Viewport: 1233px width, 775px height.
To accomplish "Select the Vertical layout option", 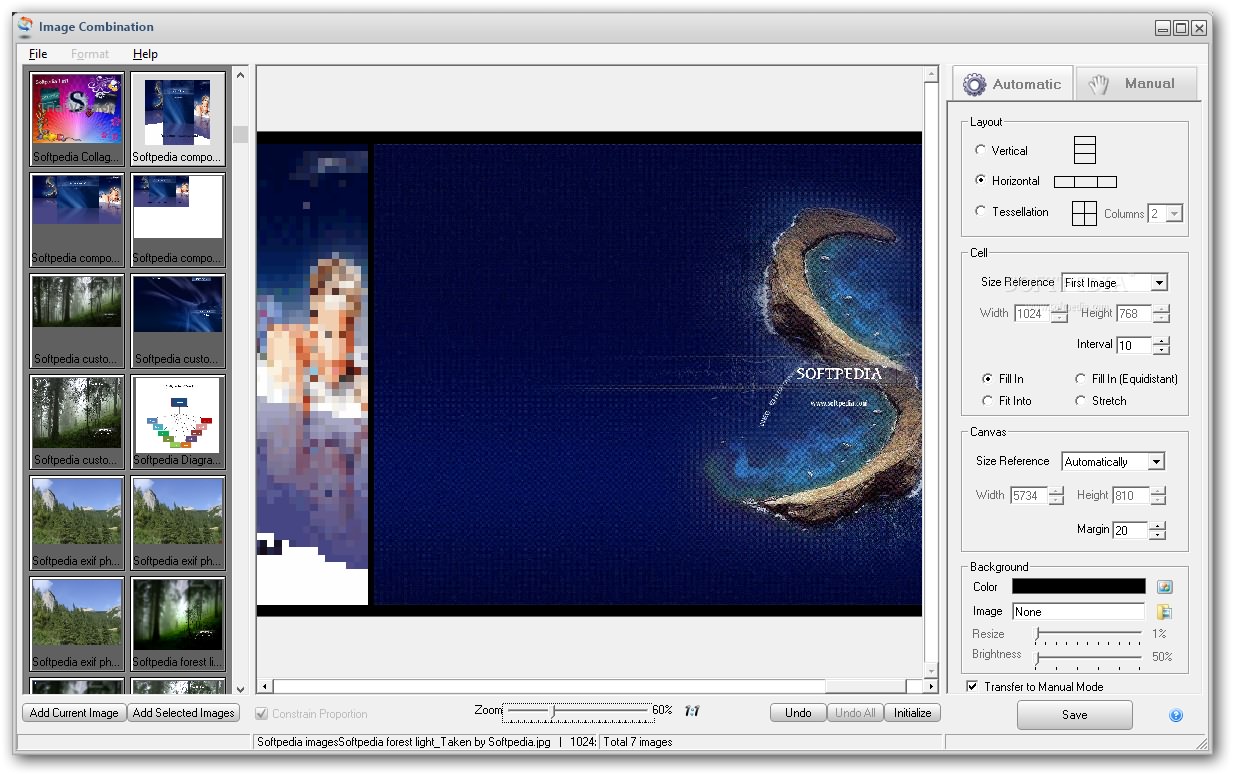I will pyautogui.click(x=1002, y=150).
